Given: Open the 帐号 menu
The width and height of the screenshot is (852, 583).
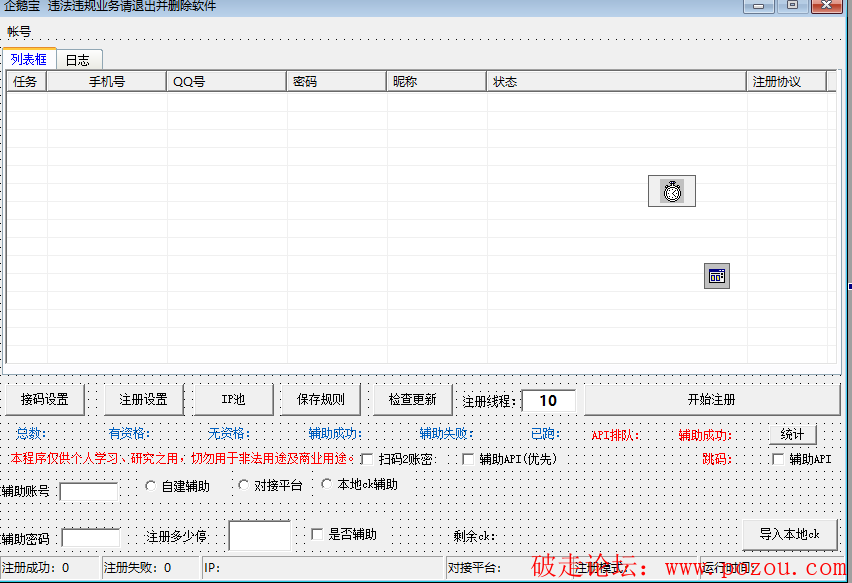Looking at the screenshot, I should click(x=19, y=32).
